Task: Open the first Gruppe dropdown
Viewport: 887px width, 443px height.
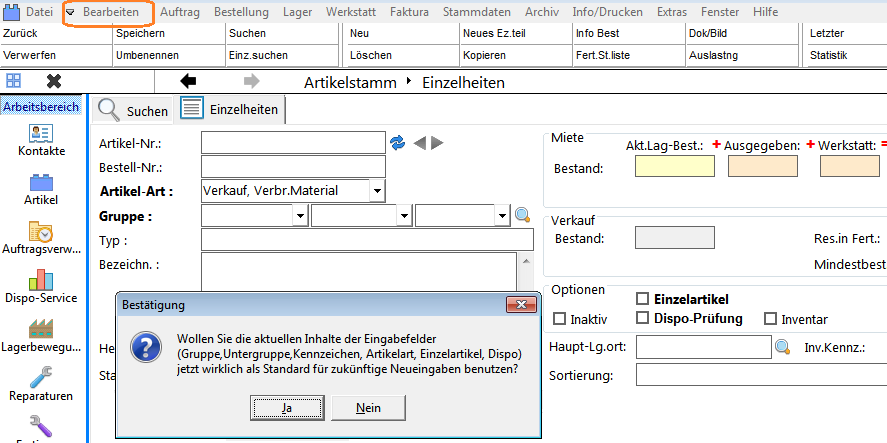Action: coord(300,216)
